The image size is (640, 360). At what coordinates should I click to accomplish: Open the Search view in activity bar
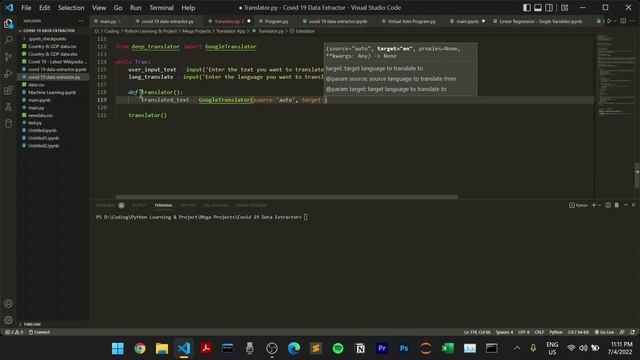[x=8, y=40]
